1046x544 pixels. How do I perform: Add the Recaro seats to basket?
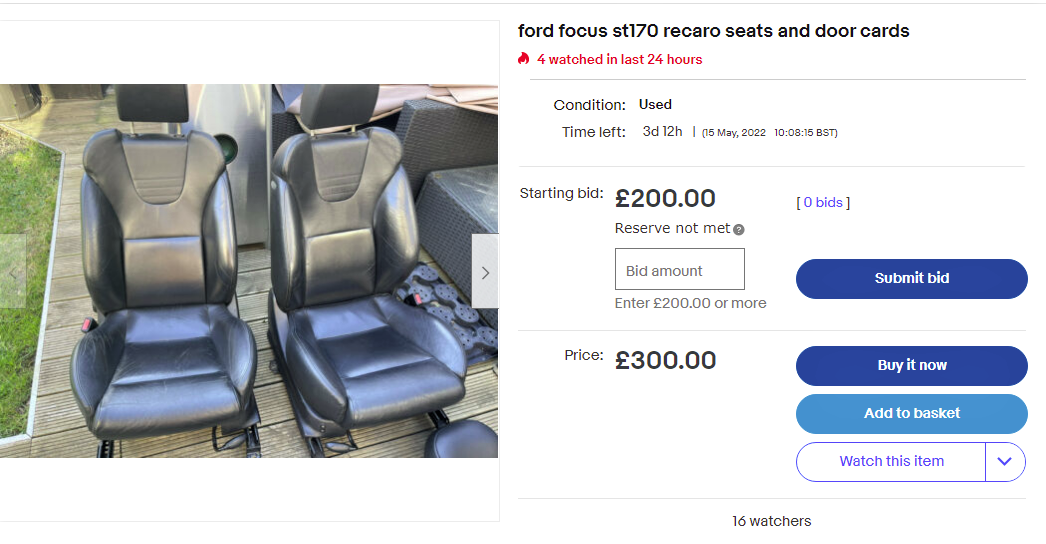[x=911, y=414]
